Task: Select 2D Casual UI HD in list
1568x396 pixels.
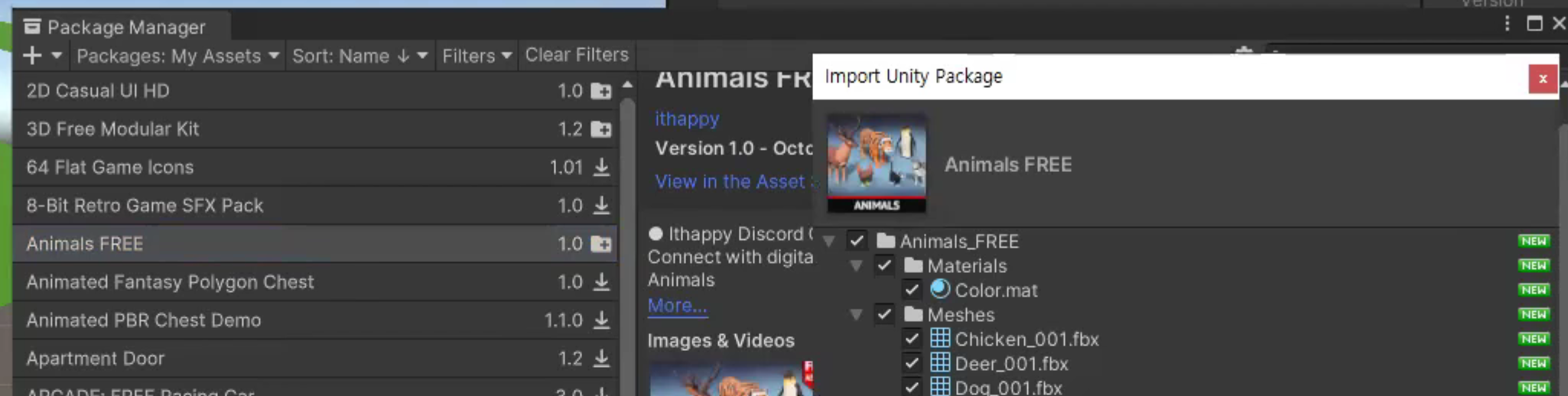Action: pos(315,91)
